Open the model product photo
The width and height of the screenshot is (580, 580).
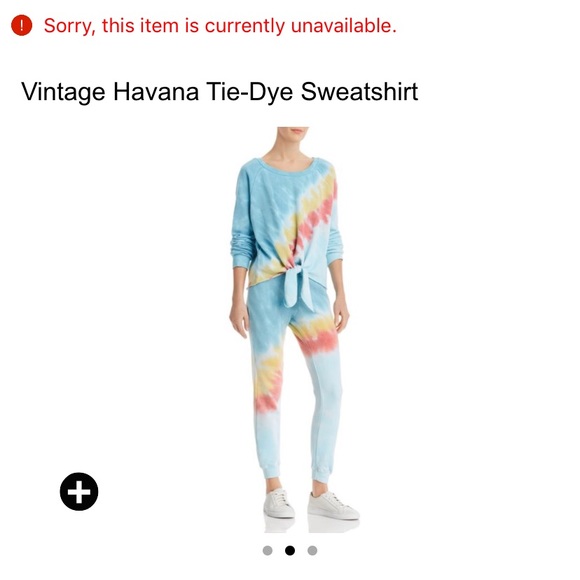[x=290, y=330]
